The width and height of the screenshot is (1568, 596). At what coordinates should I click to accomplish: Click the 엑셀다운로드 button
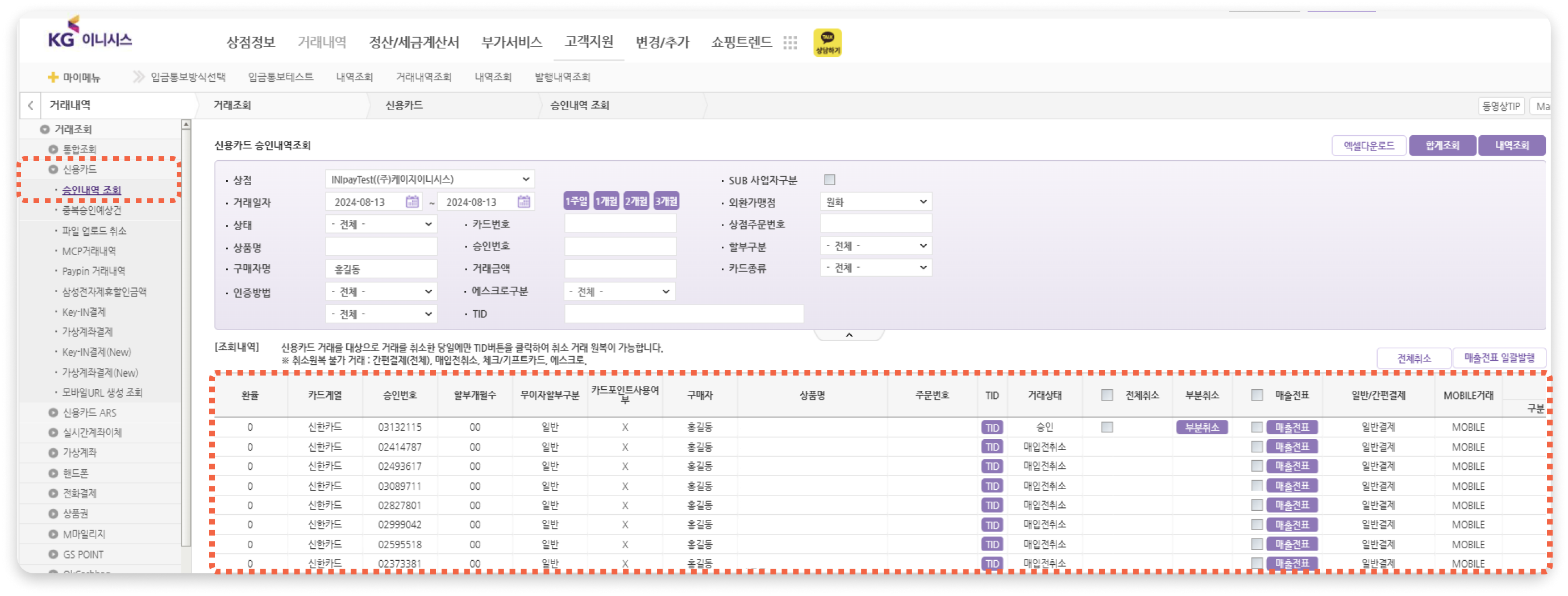[1369, 145]
